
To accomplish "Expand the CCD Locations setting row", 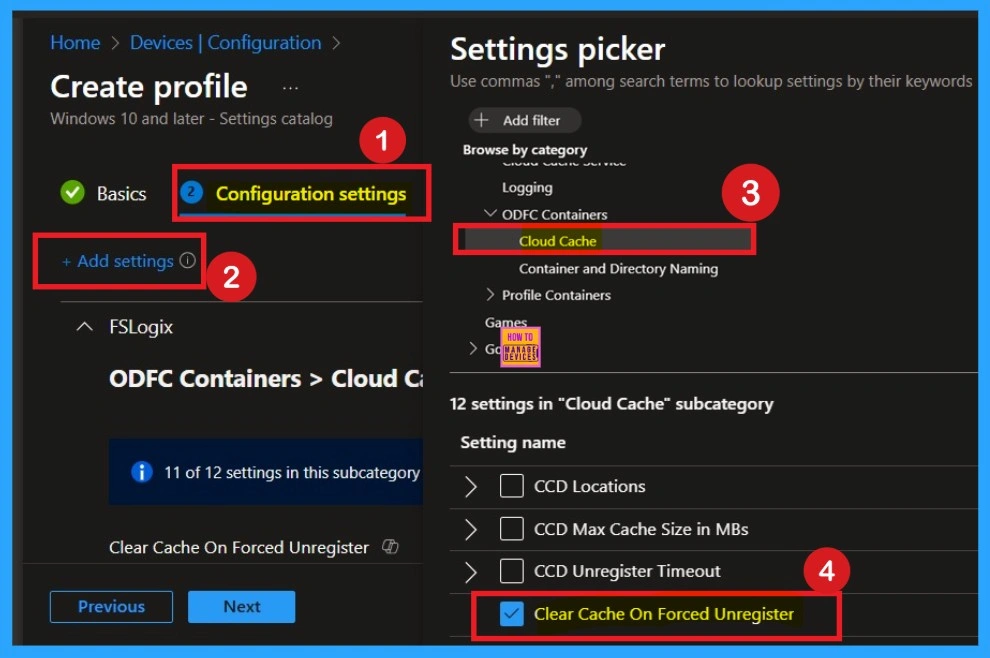I will point(471,487).
